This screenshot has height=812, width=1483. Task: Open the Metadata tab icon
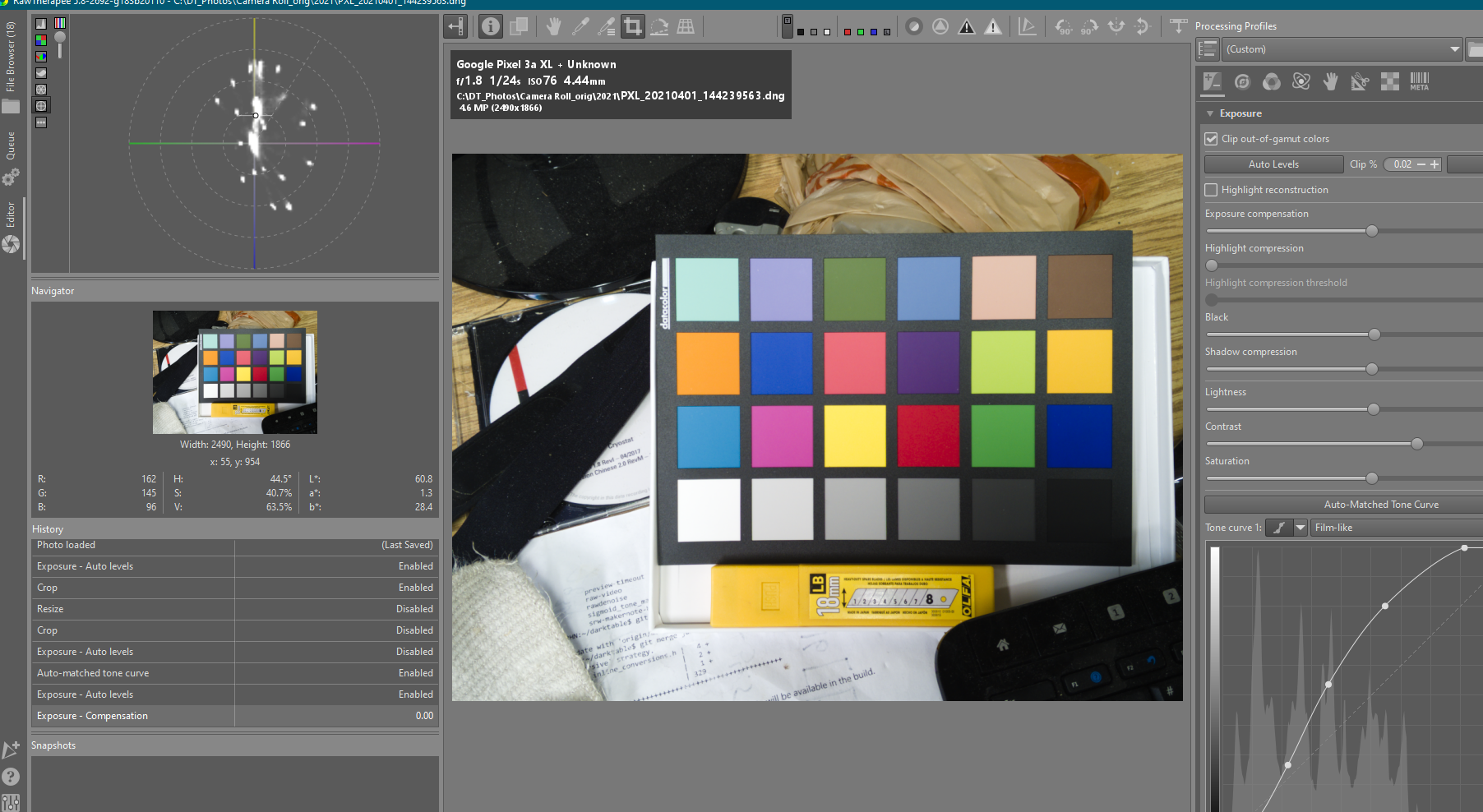coord(1420,81)
